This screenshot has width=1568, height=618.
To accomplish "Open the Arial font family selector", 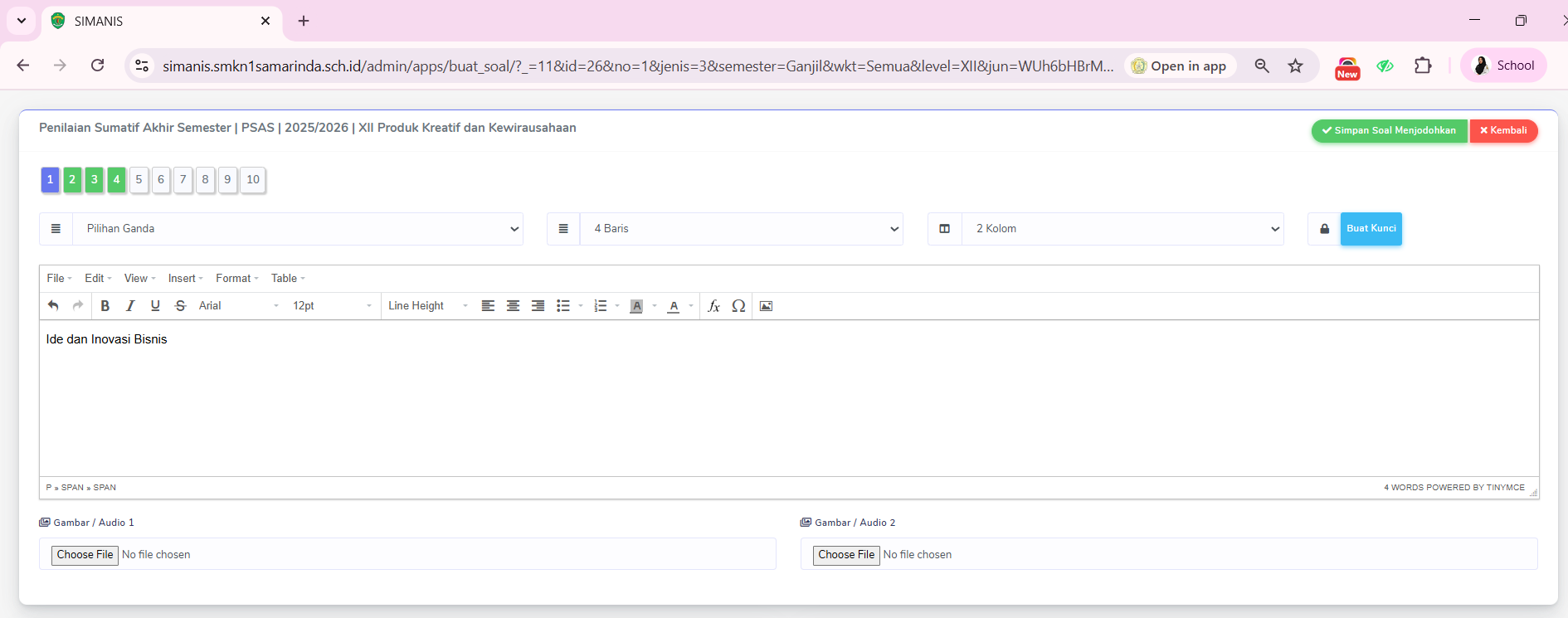I will coord(238,306).
